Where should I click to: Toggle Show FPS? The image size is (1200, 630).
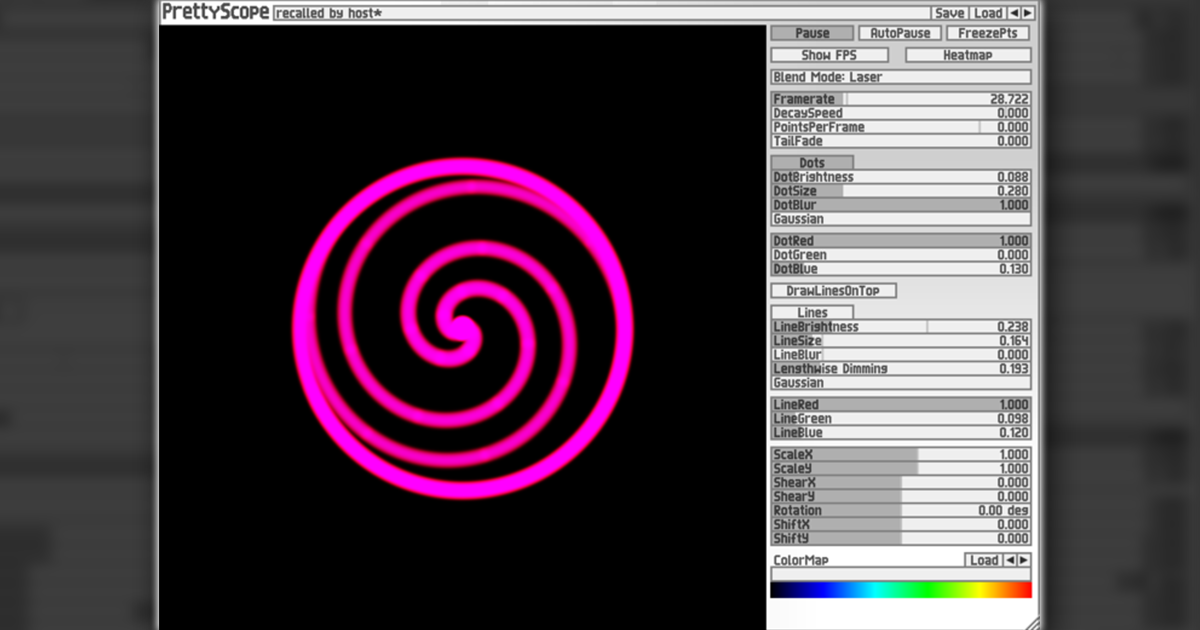point(829,55)
